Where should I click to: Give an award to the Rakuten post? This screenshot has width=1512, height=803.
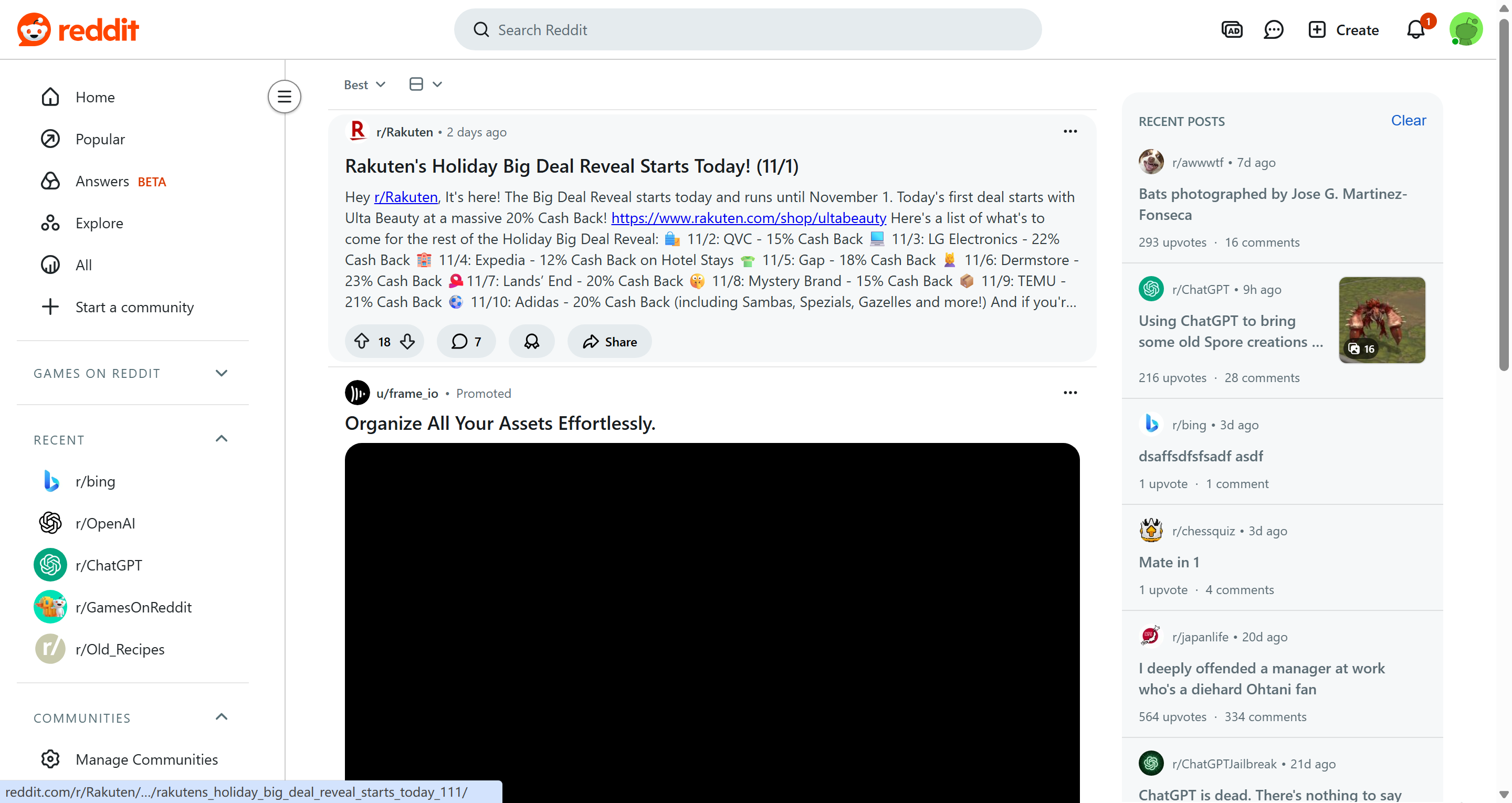531,341
